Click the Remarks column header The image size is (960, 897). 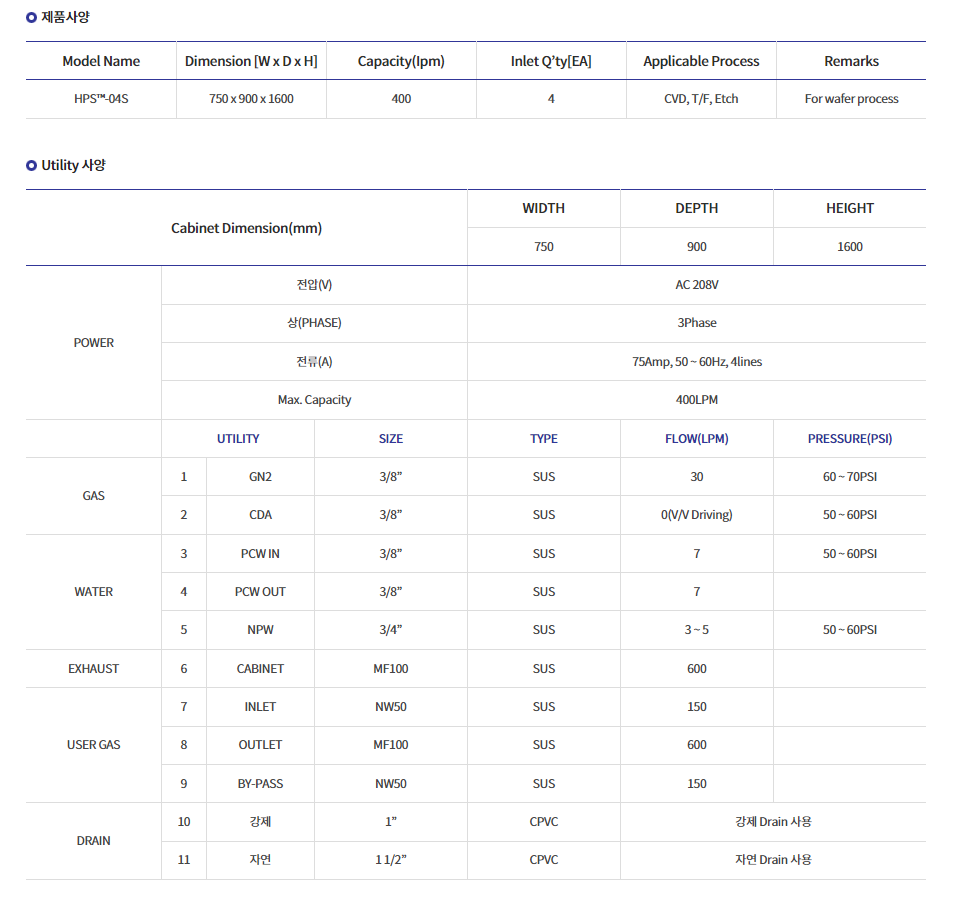coord(851,61)
